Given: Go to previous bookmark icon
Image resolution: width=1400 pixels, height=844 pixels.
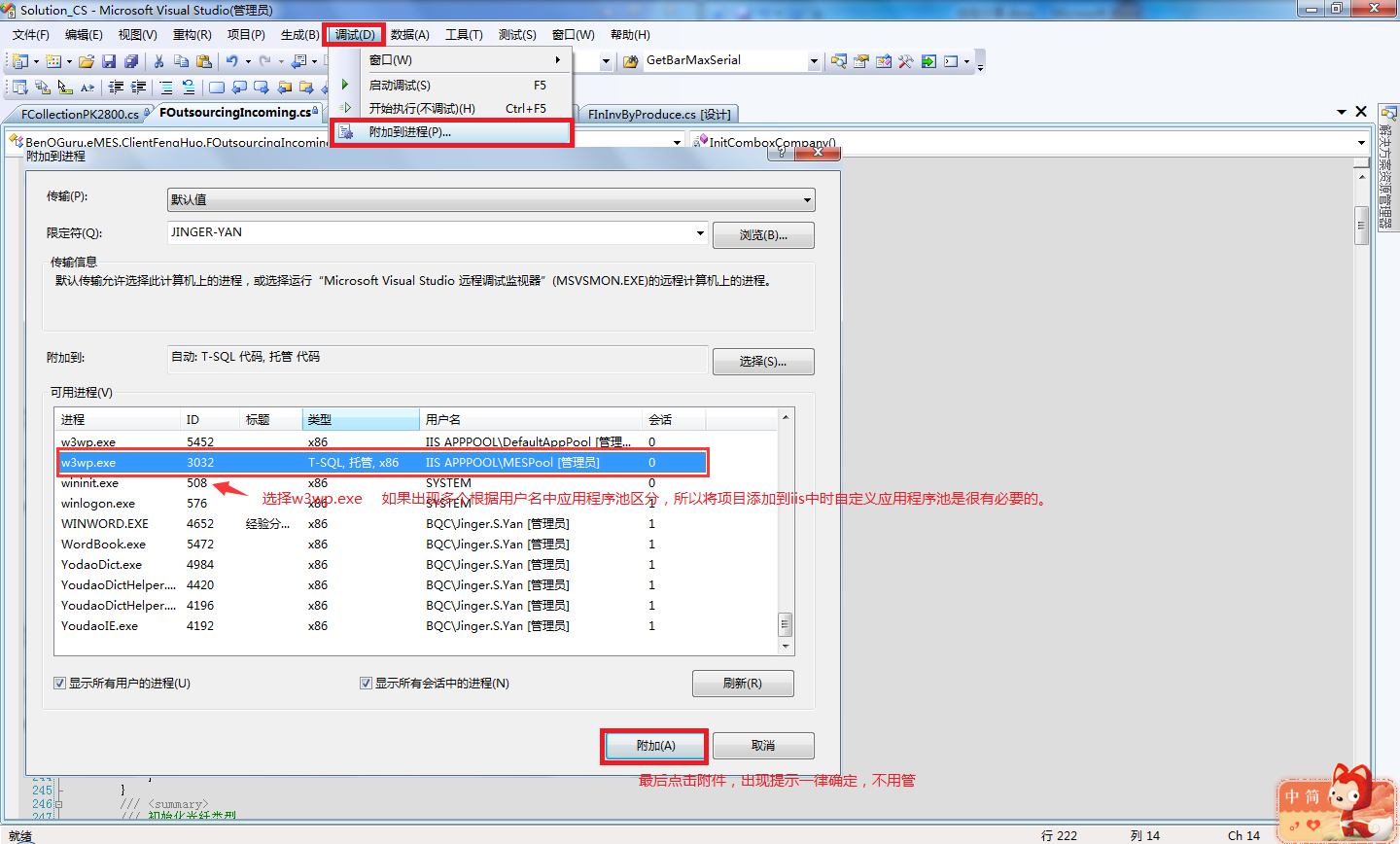Looking at the screenshot, I should coord(238,88).
